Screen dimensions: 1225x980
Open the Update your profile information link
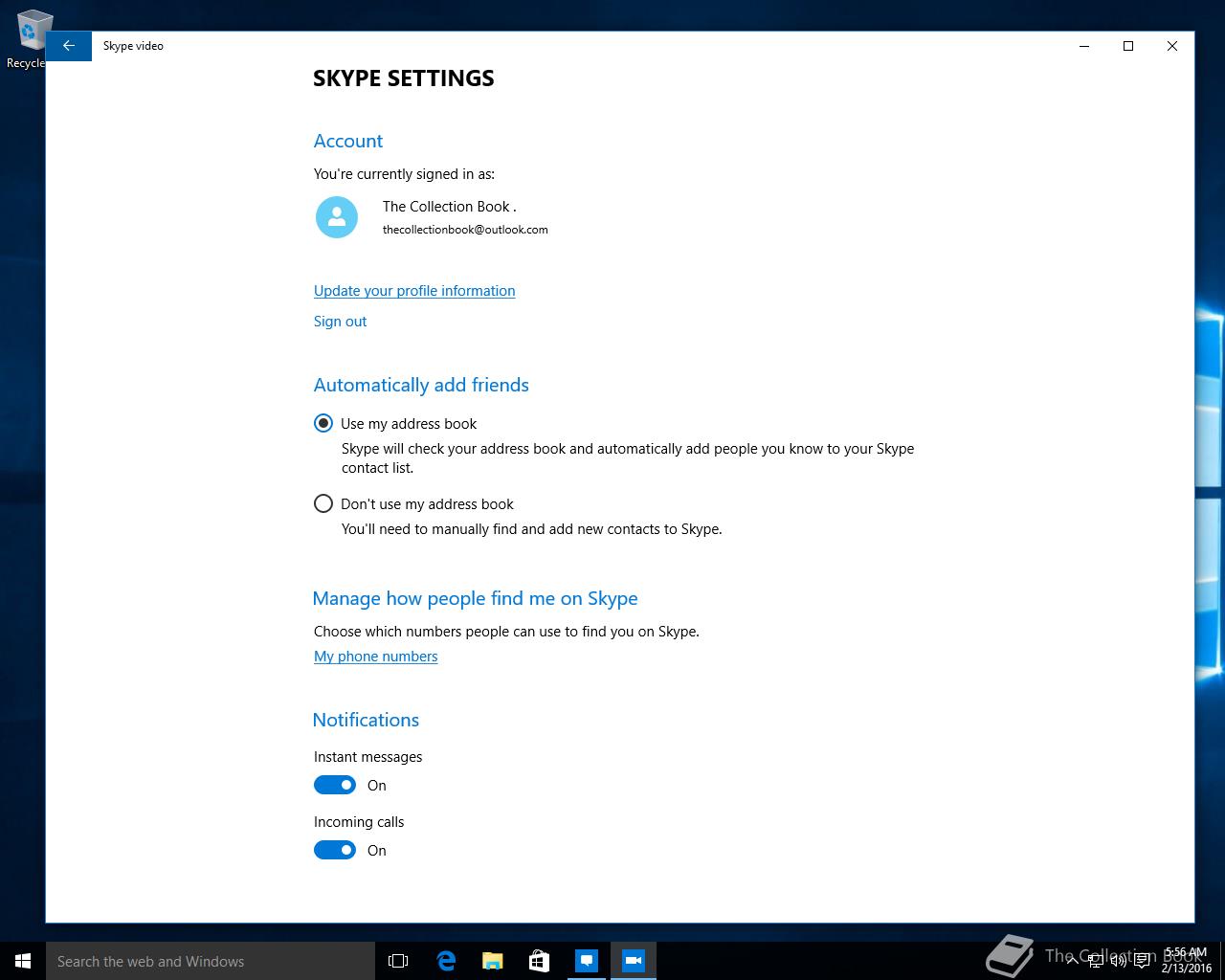[414, 291]
